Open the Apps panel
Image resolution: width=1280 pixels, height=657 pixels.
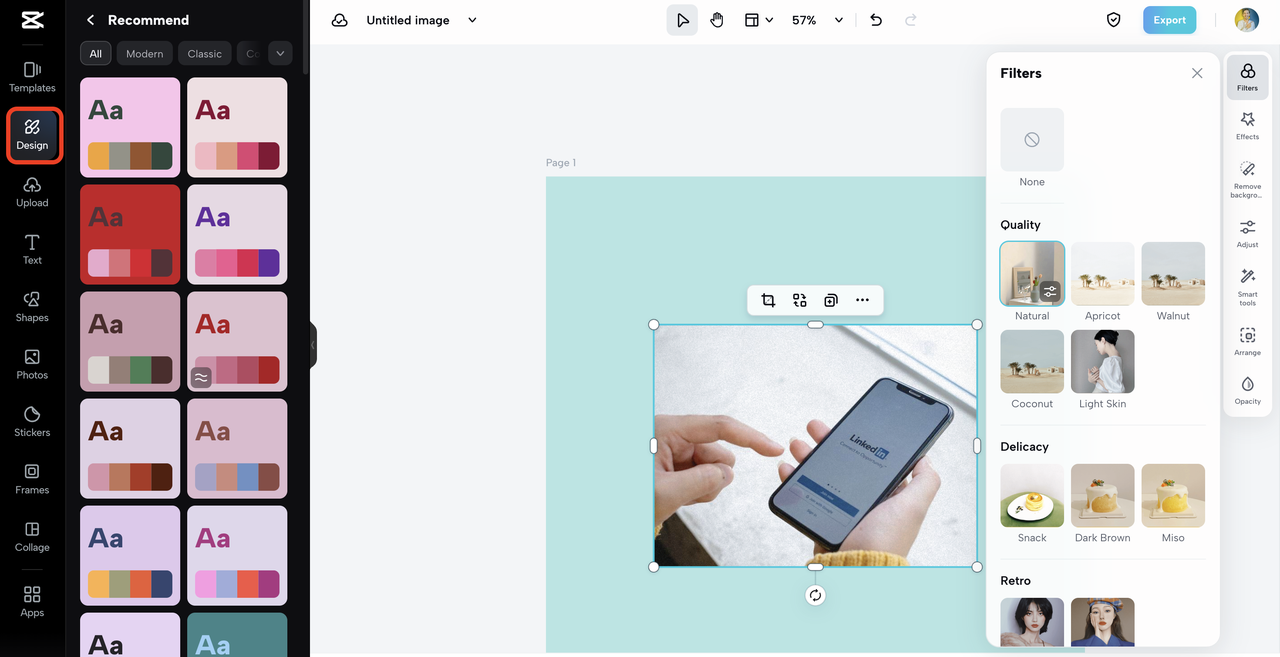(x=32, y=602)
